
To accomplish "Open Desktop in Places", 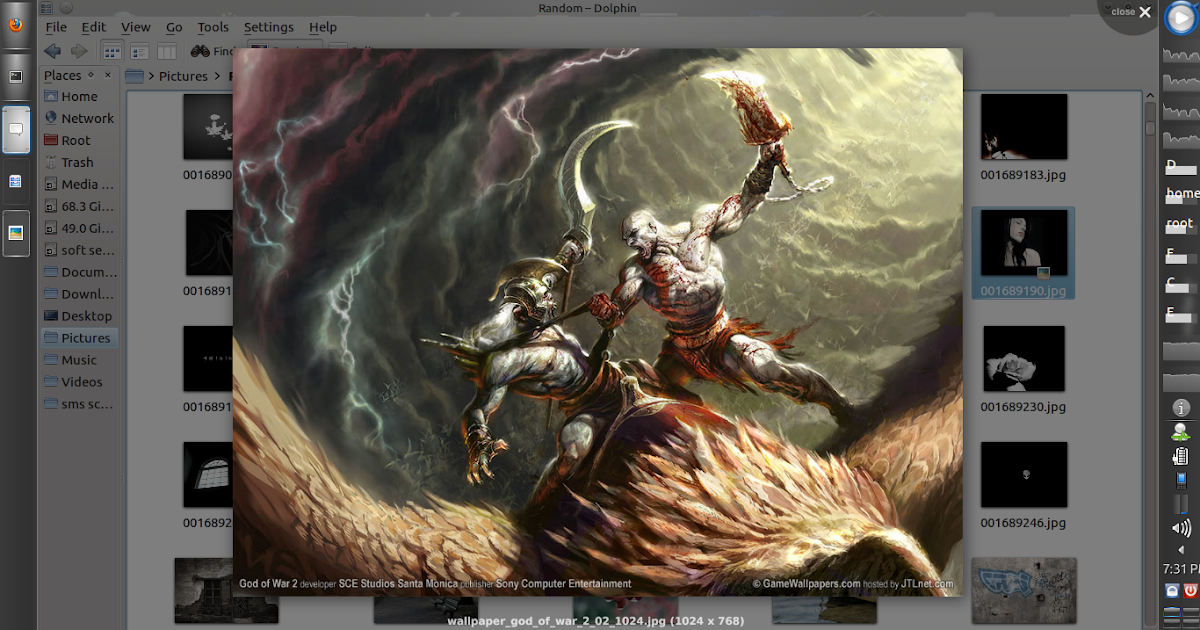I will click(79, 316).
